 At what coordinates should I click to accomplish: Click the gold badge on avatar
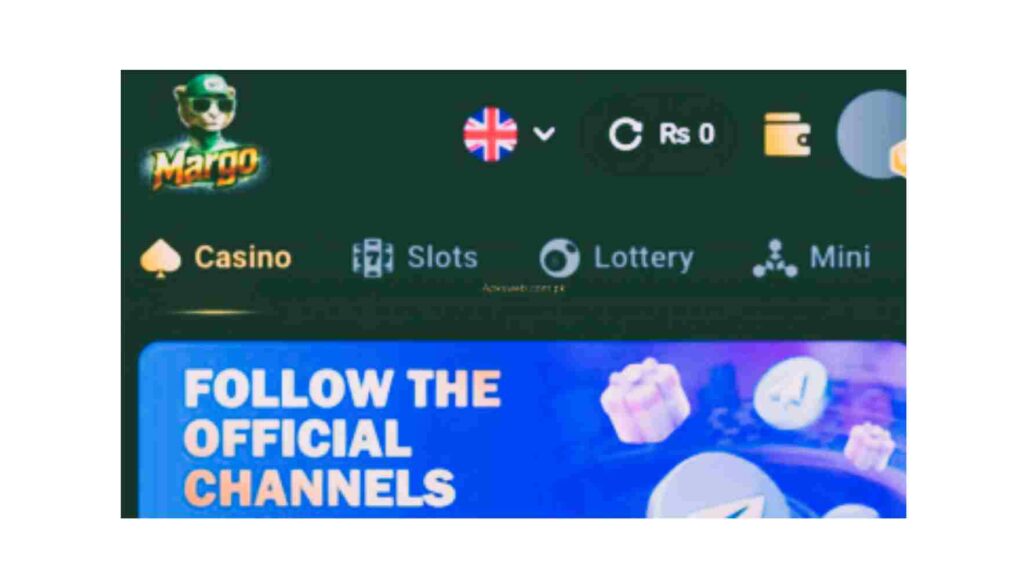(x=899, y=159)
